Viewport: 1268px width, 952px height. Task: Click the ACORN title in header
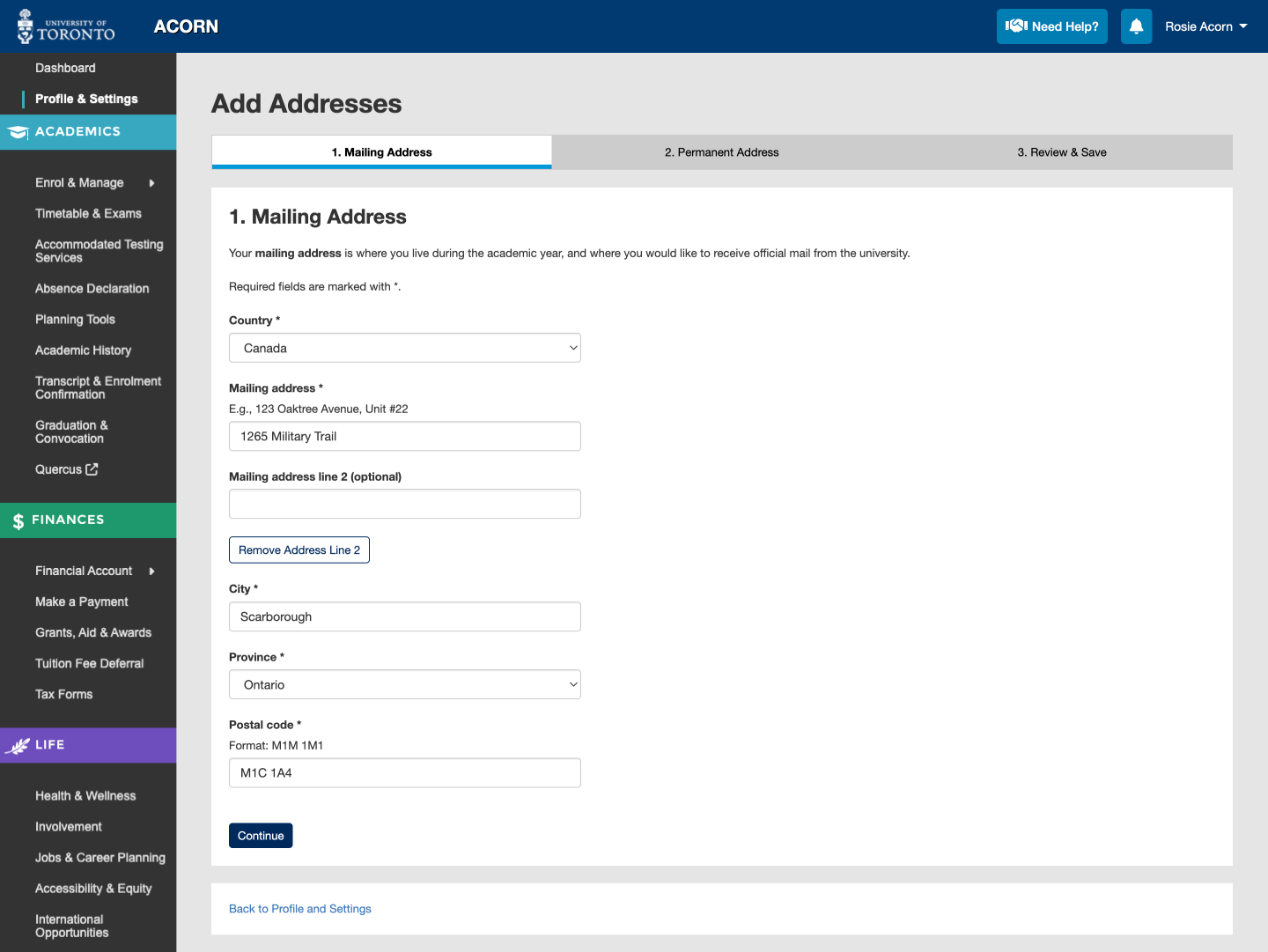(186, 26)
